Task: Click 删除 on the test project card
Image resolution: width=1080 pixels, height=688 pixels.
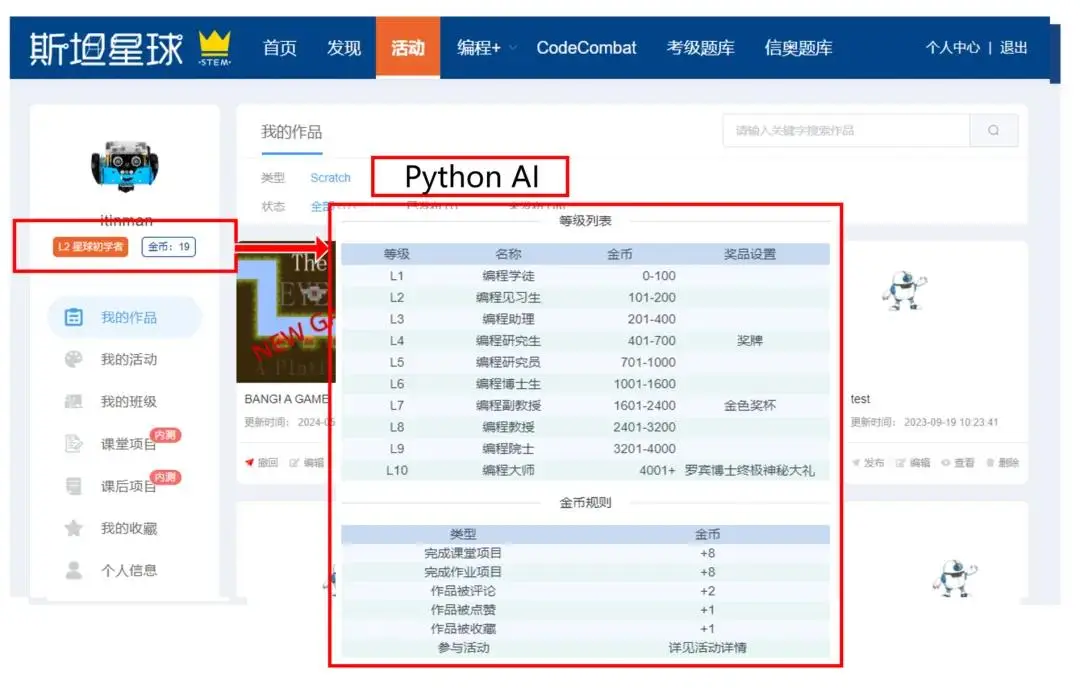Action: point(1002,463)
